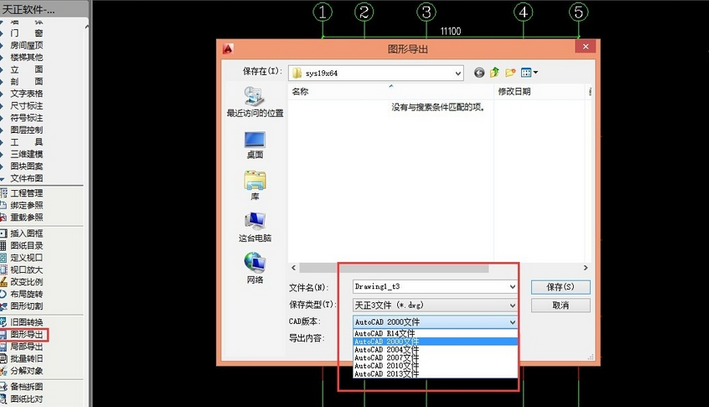Choose AutoCAD 2004文件 from version list
The image size is (709, 407).
[x=435, y=350]
